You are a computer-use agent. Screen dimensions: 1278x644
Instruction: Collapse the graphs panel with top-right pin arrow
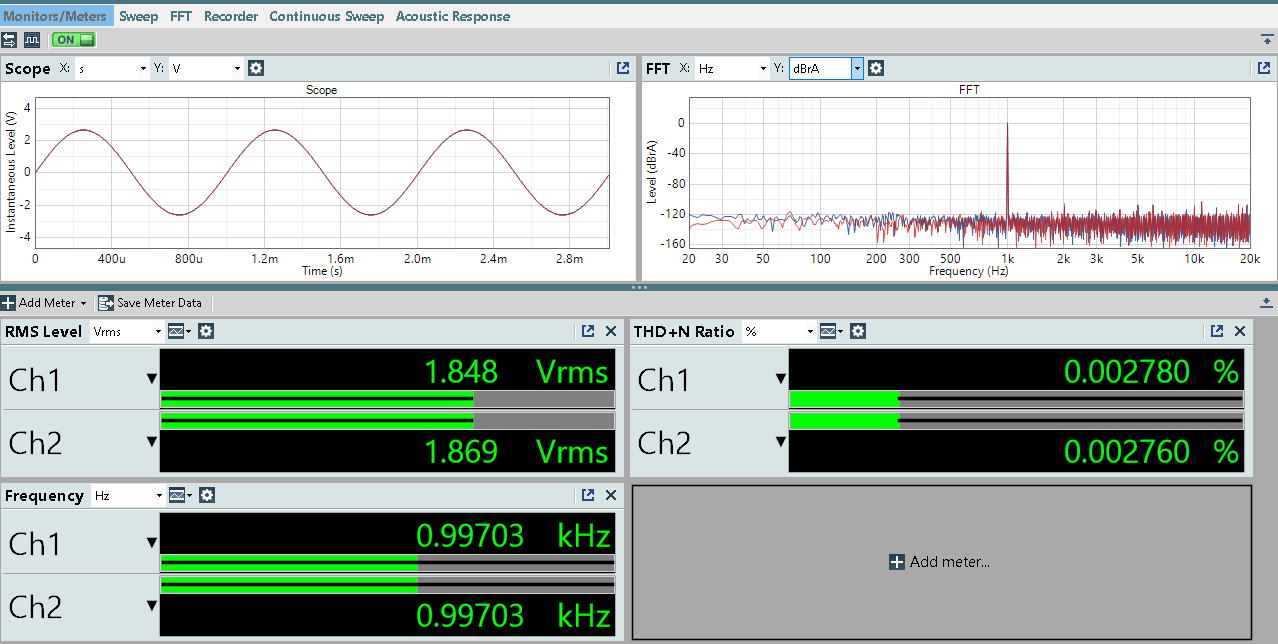[1267, 39]
